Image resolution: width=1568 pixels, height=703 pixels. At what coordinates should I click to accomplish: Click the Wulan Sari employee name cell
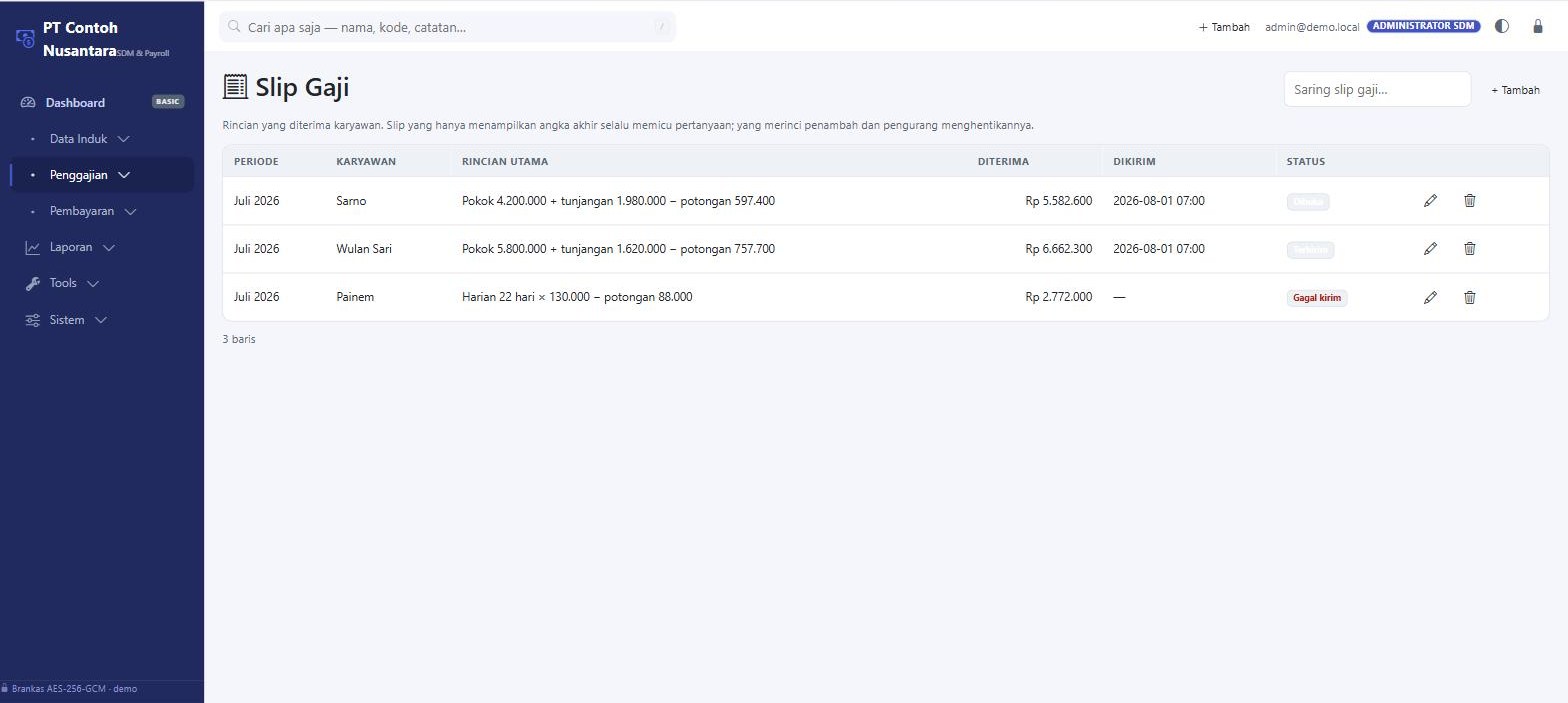[x=364, y=249]
